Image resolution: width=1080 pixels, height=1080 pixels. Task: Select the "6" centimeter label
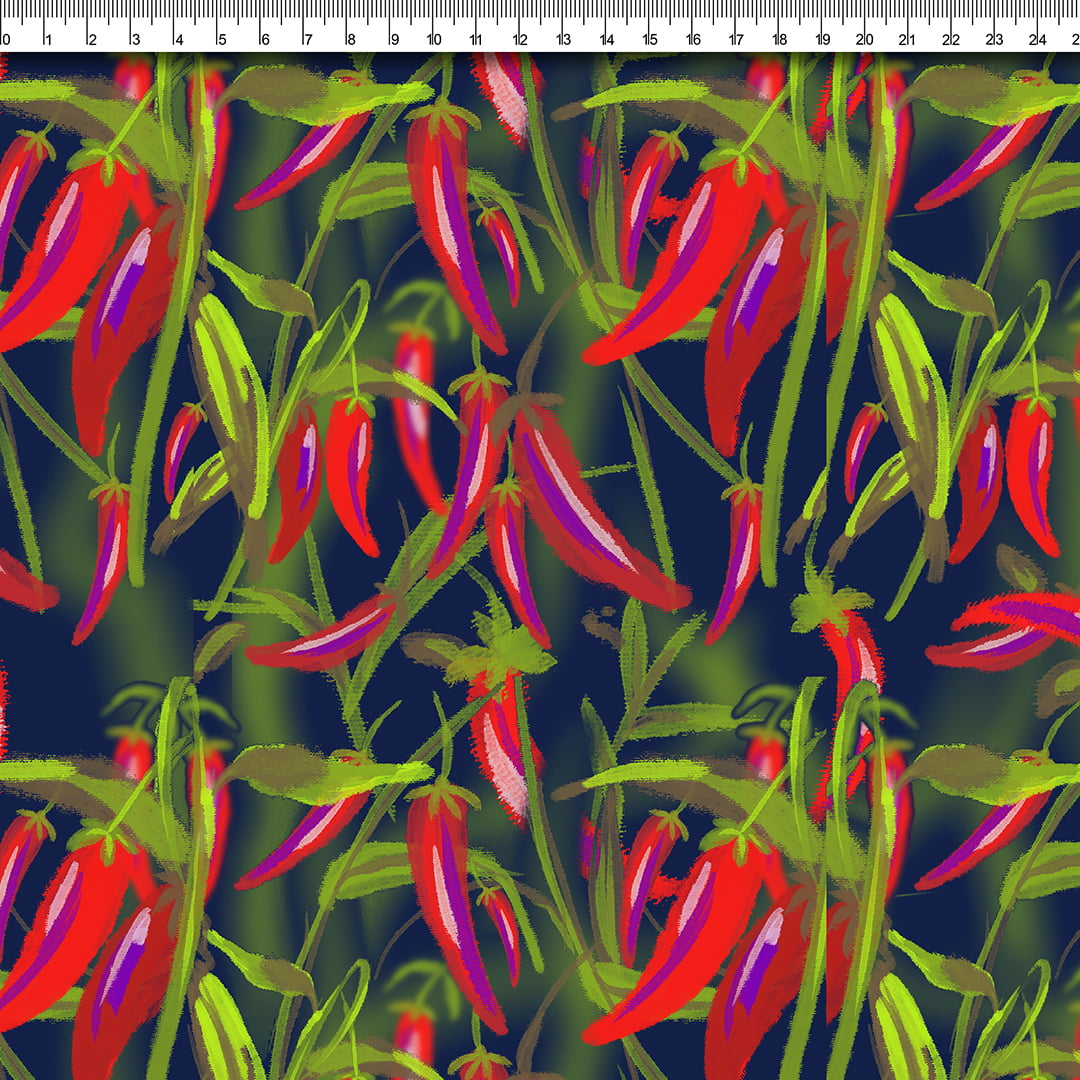[264, 39]
